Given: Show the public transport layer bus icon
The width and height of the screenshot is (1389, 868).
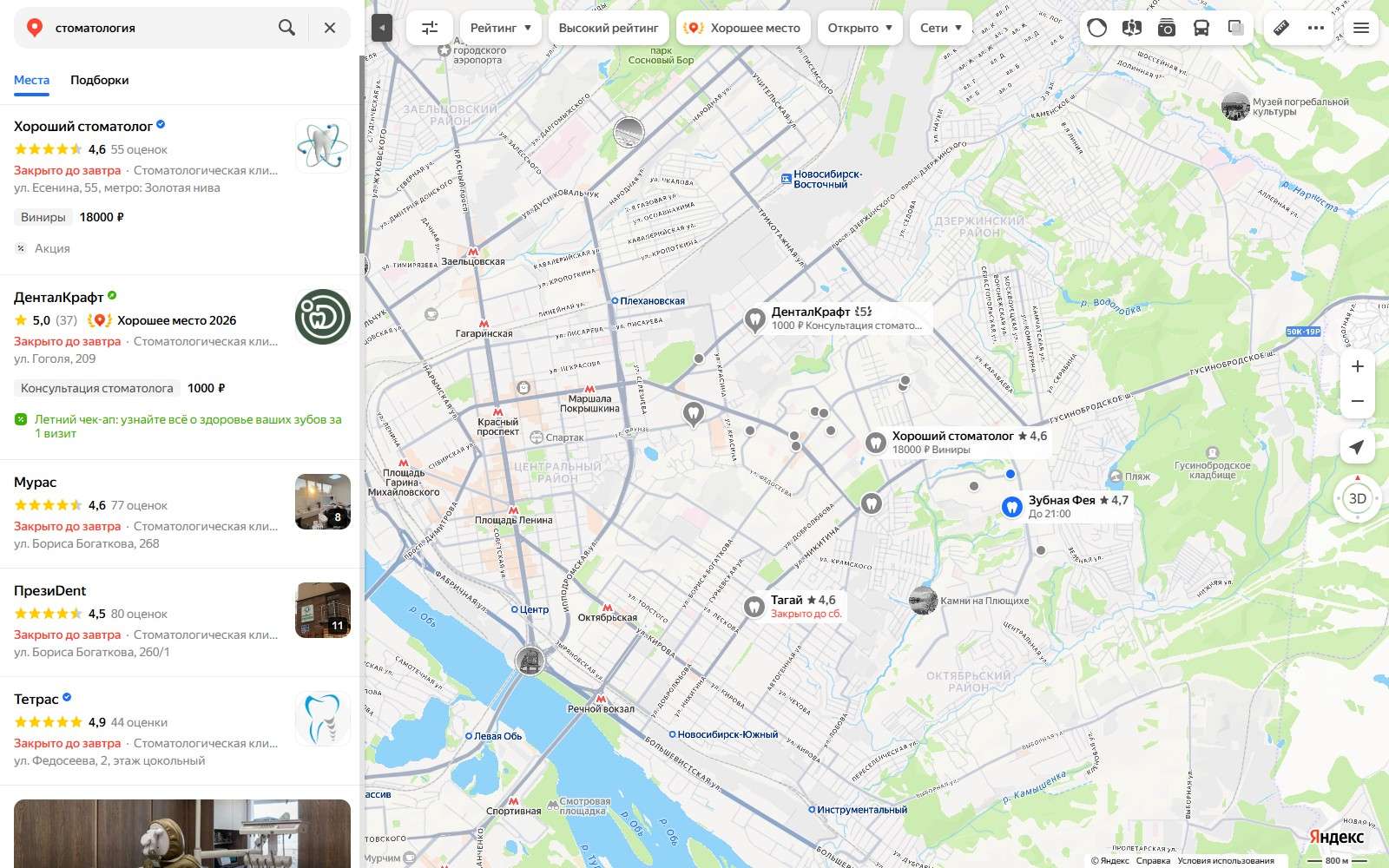Looking at the screenshot, I should tap(1201, 28).
